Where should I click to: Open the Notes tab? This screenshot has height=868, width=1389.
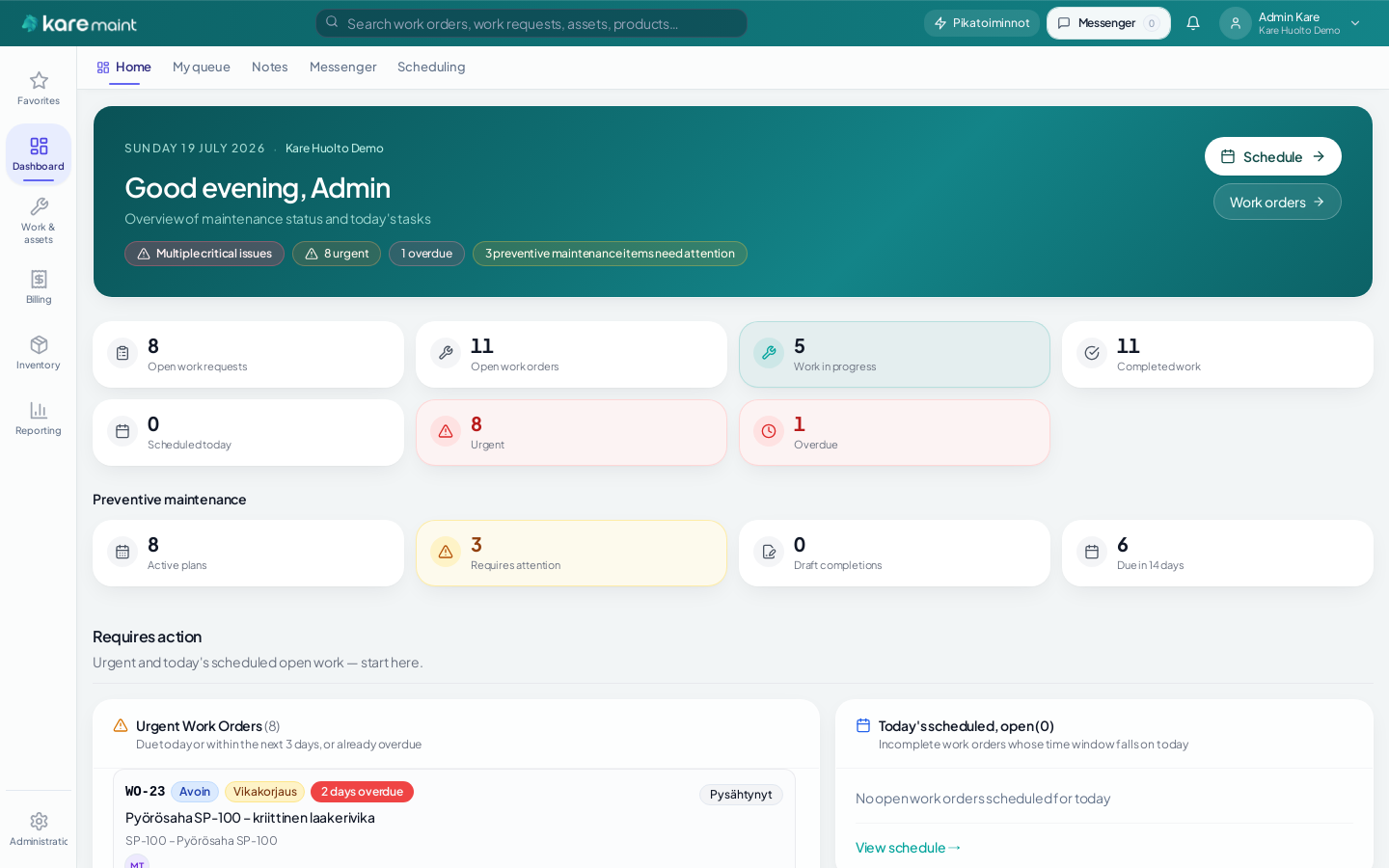click(270, 67)
